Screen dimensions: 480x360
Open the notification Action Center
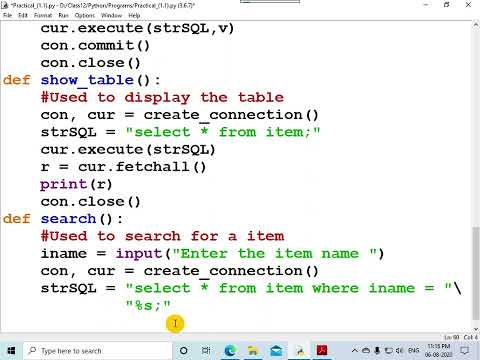point(465,351)
